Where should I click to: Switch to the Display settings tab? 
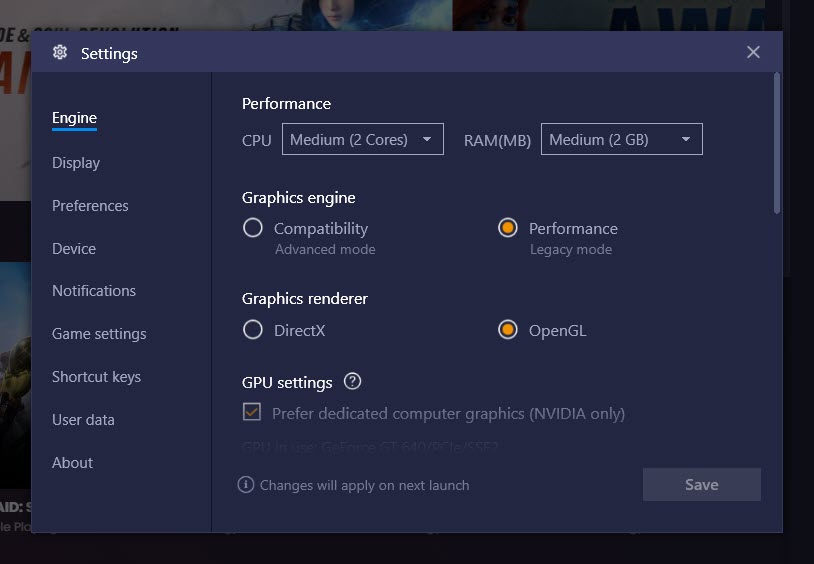(x=76, y=163)
